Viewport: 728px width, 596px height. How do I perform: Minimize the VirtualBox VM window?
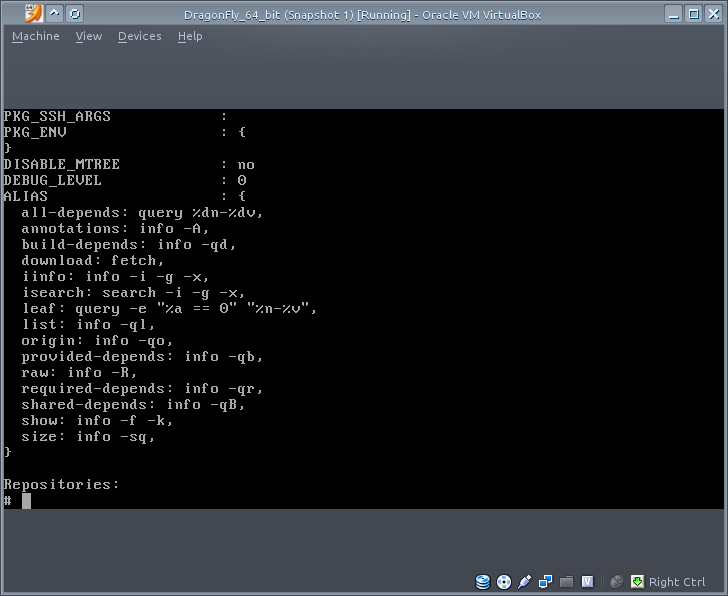click(668, 14)
